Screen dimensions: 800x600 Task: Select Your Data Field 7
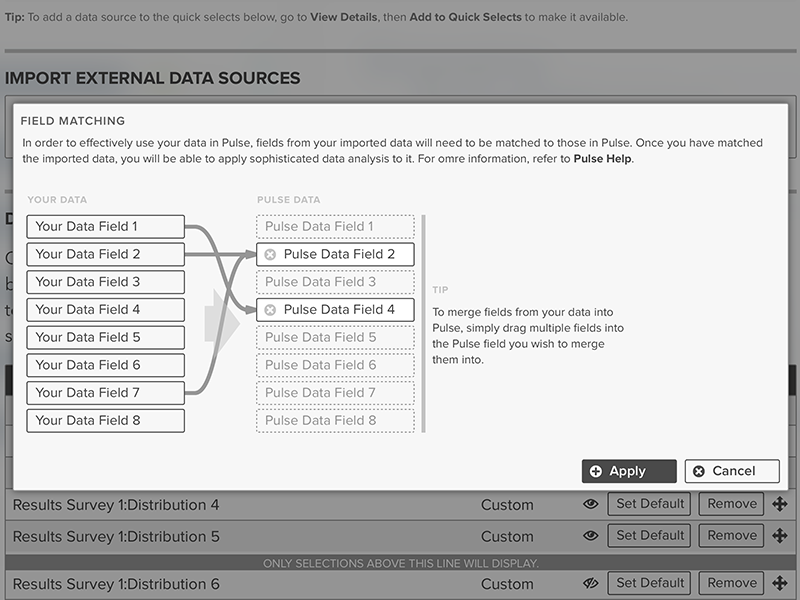click(x=105, y=393)
